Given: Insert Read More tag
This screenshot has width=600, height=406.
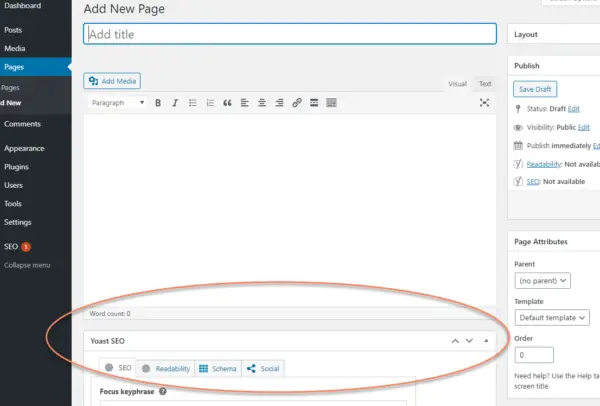Looking at the screenshot, I should coord(314,103).
